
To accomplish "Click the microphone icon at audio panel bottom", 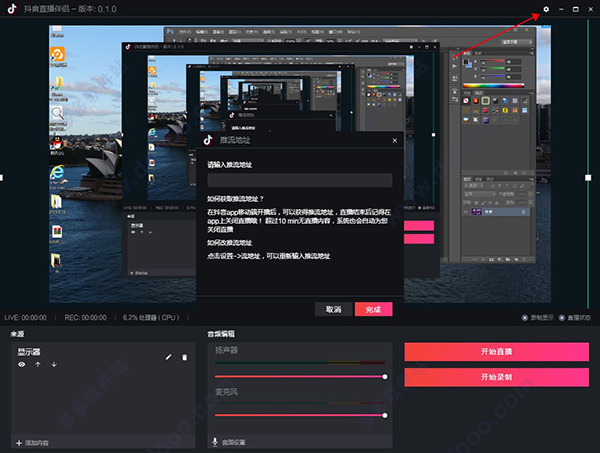I will click(215, 442).
